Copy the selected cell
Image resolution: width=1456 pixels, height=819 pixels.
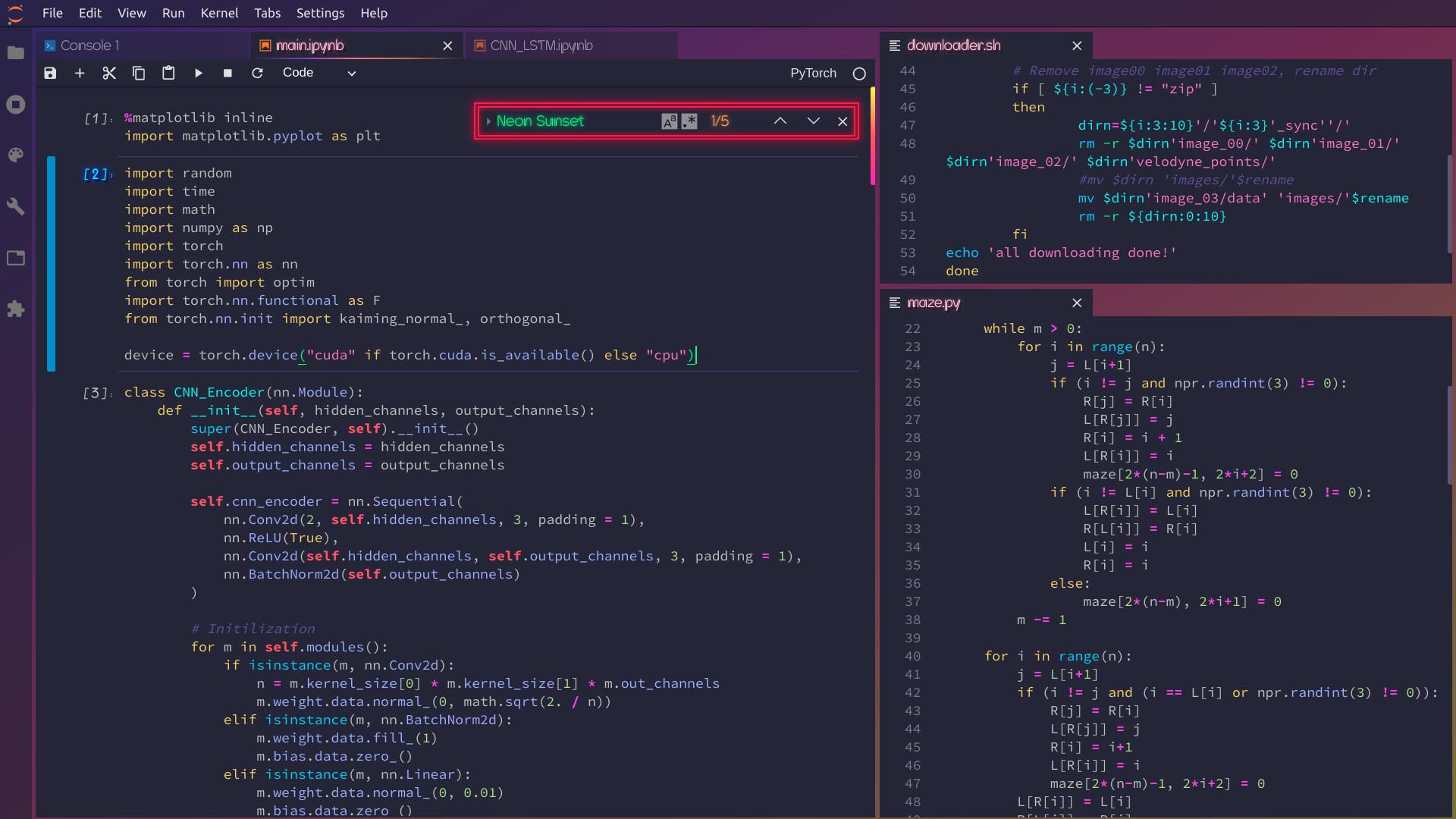tap(139, 73)
